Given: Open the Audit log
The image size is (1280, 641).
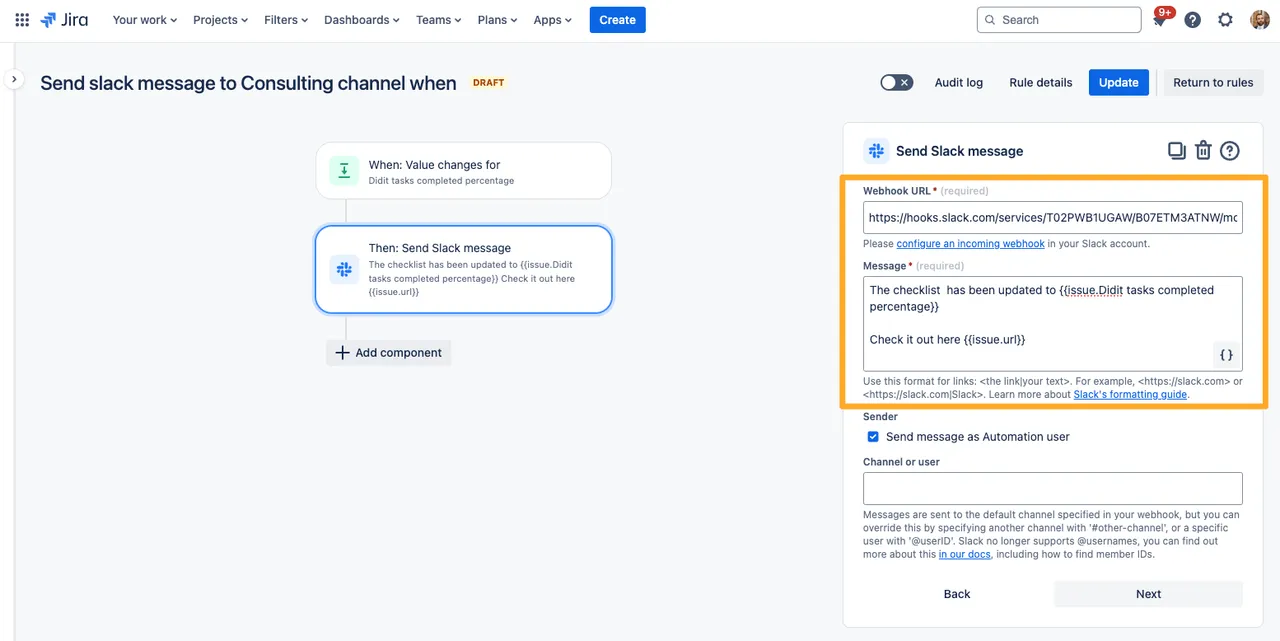Looking at the screenshot, I should (x=959, y=83).
